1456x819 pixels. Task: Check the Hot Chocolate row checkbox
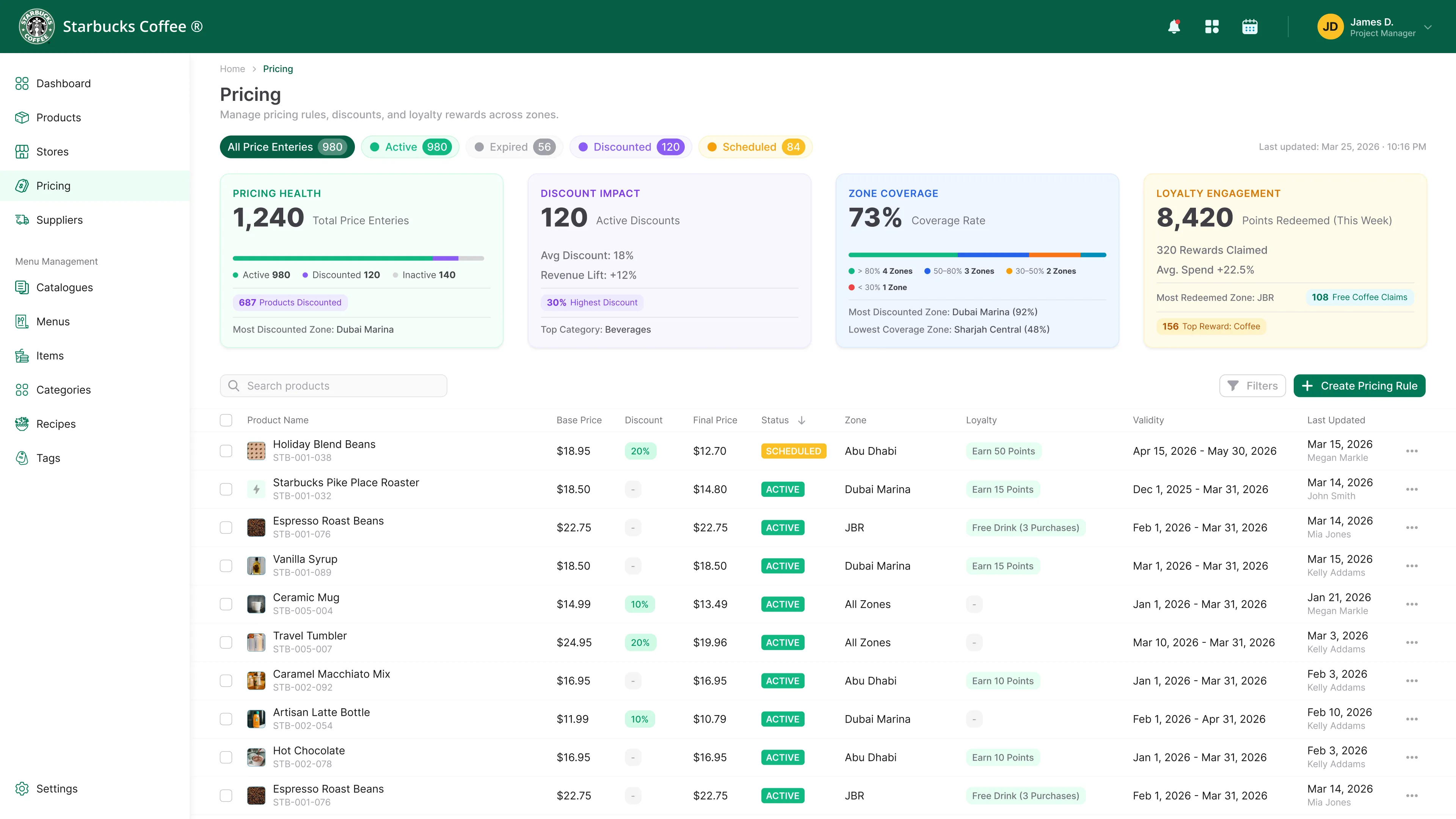226,758
